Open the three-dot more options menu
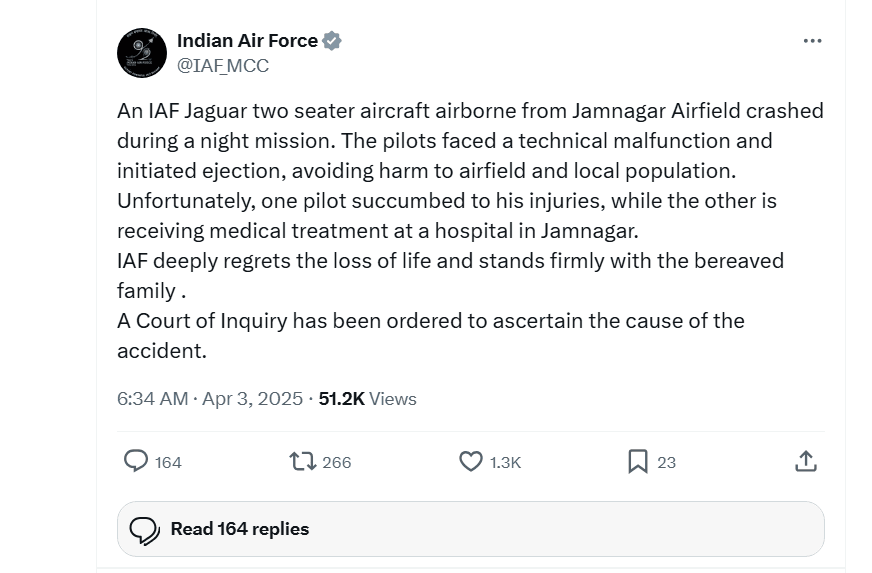 point(812,41)
